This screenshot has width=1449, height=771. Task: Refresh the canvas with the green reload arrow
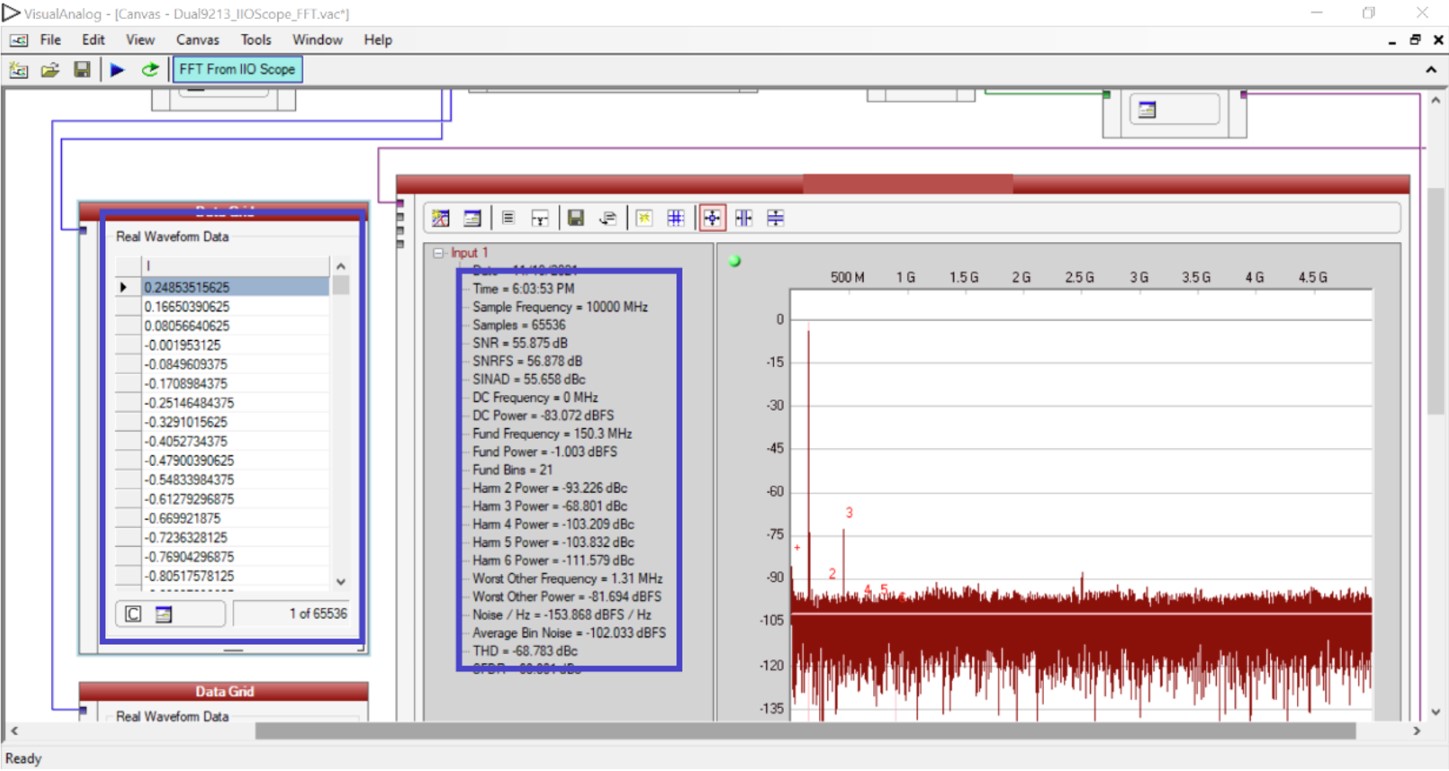click(148, 70)
